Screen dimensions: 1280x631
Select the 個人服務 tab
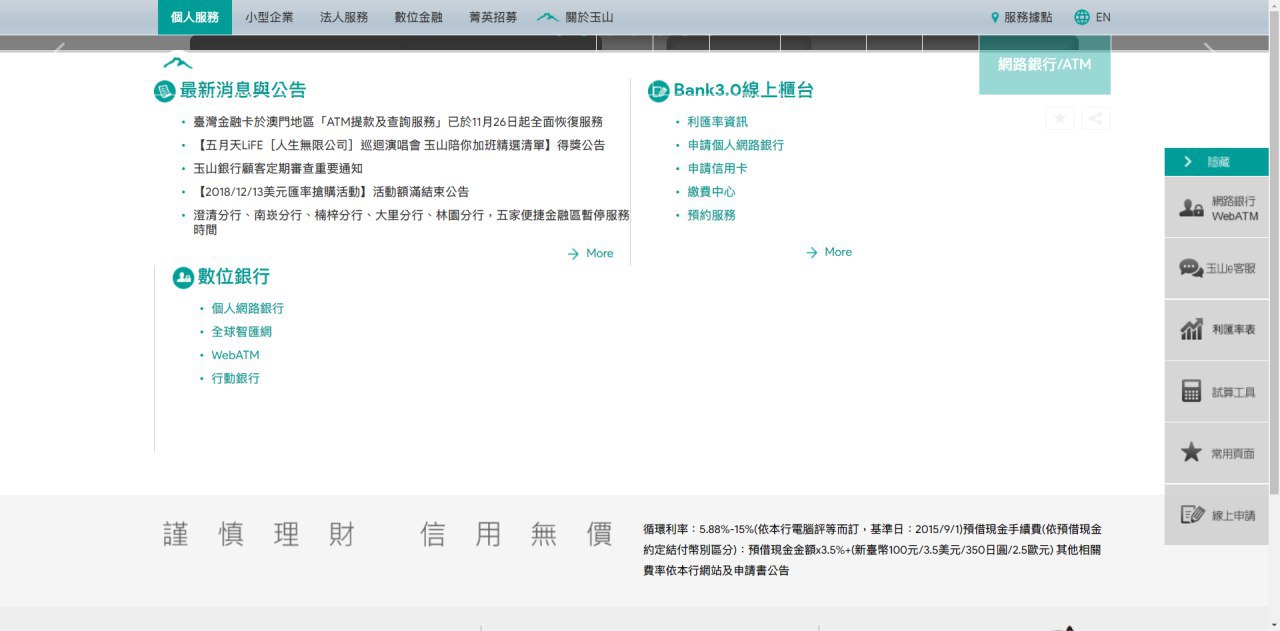pyautogui.click(x=194, y=17)
